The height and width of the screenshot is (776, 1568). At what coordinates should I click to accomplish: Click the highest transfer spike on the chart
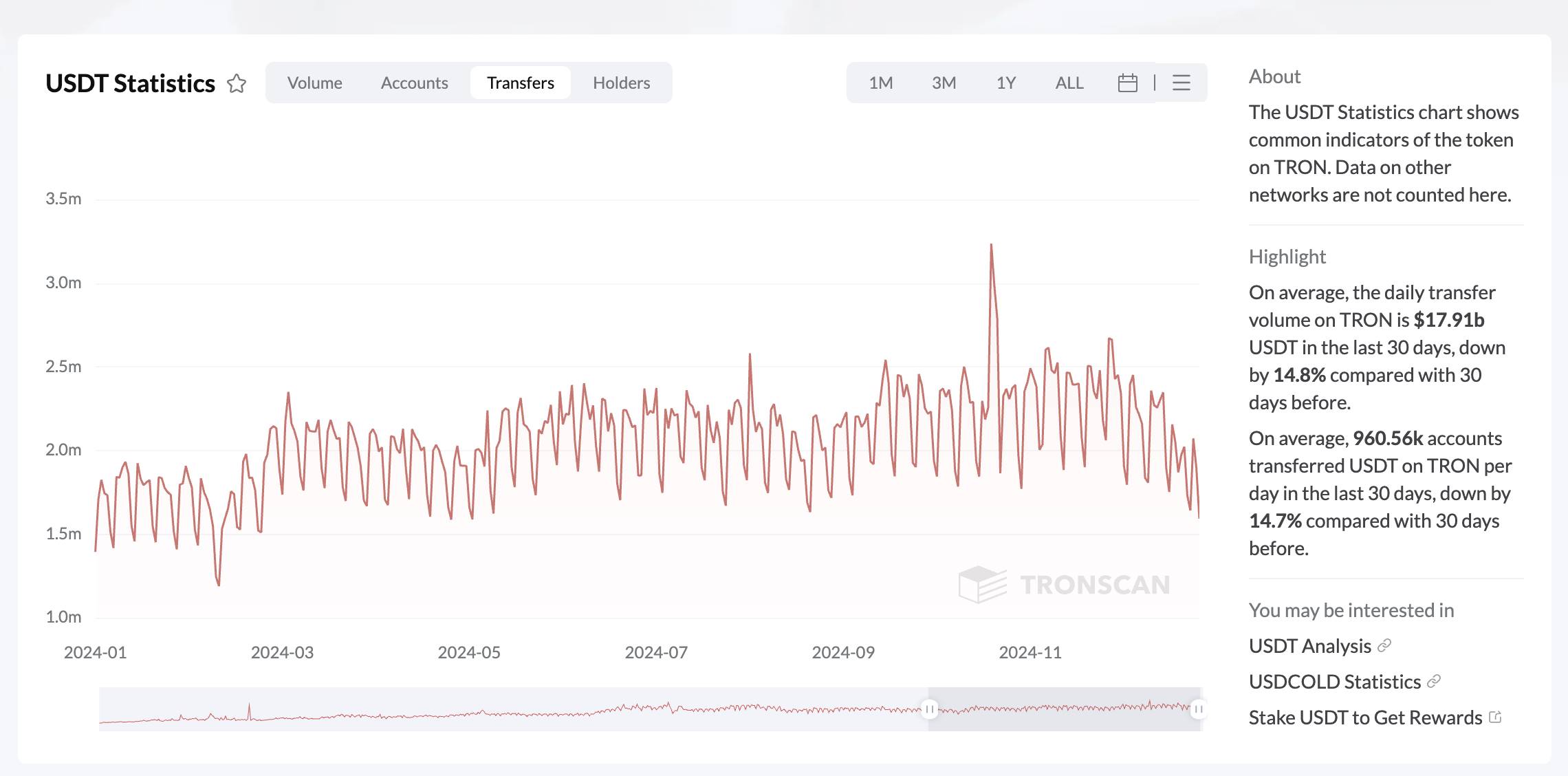991,246
